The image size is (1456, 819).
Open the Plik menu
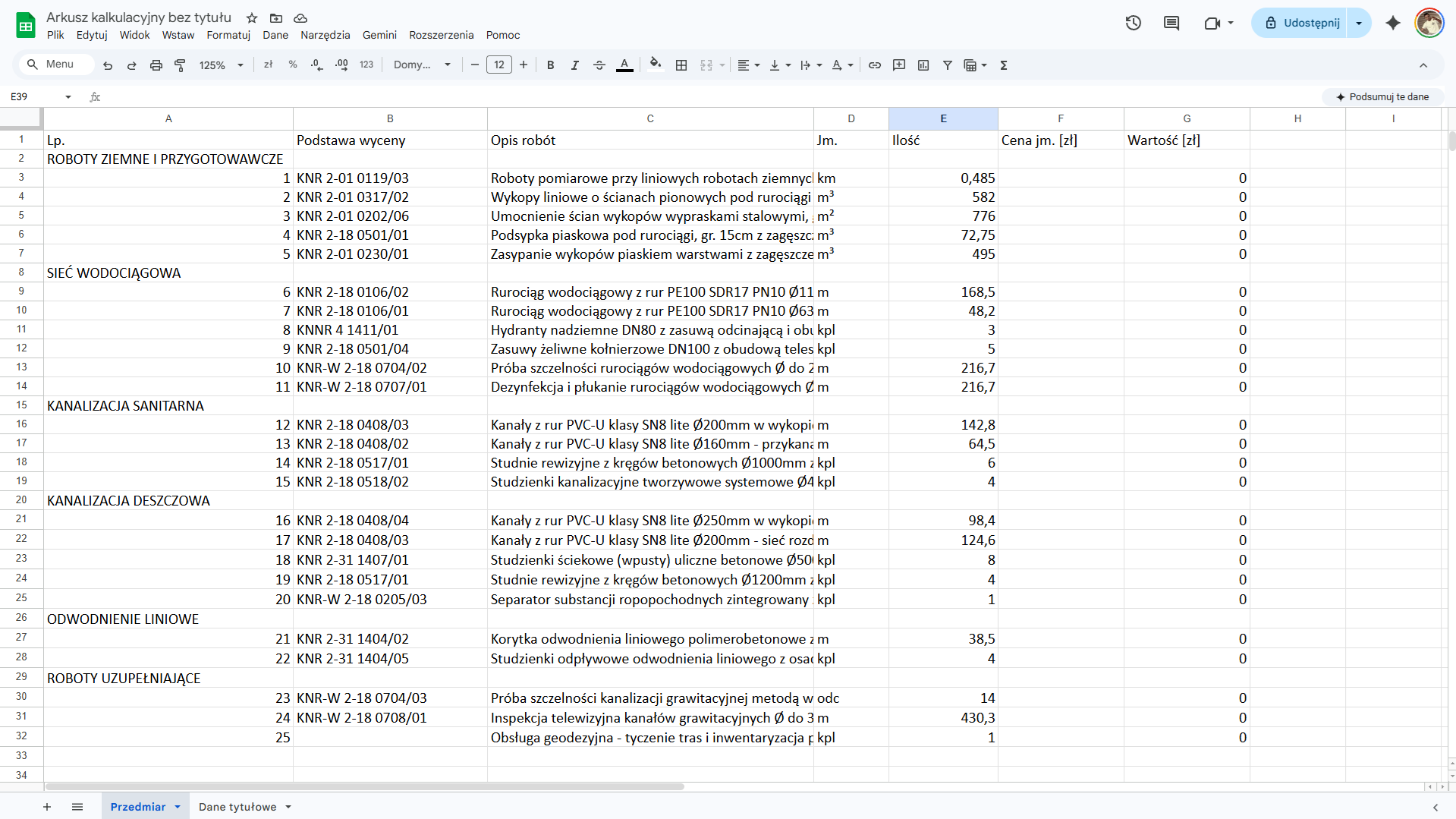pos(55,35)
